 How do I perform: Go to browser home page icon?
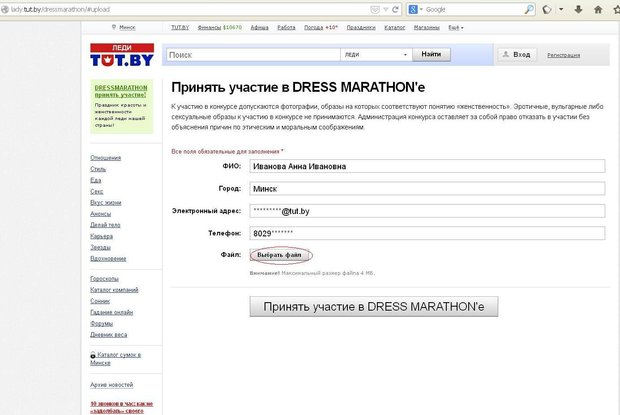tap(598, 9)
